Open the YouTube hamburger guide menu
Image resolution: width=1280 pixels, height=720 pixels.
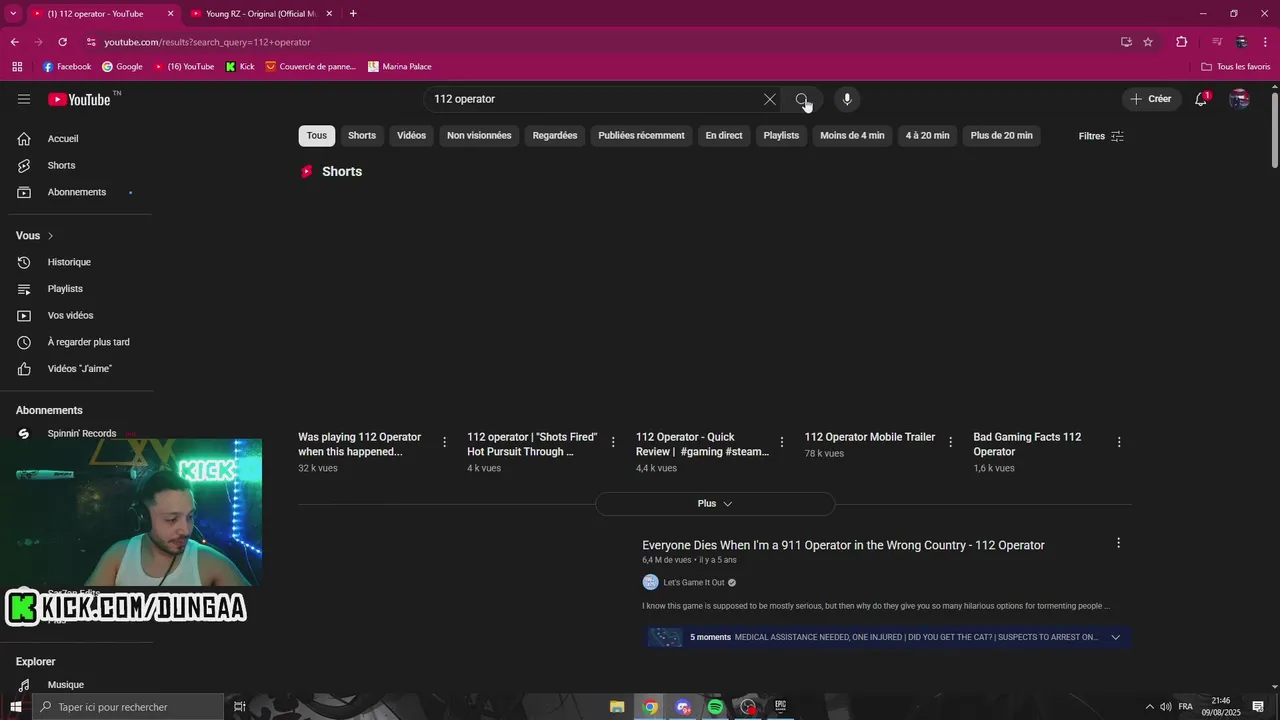coord(24,99)
